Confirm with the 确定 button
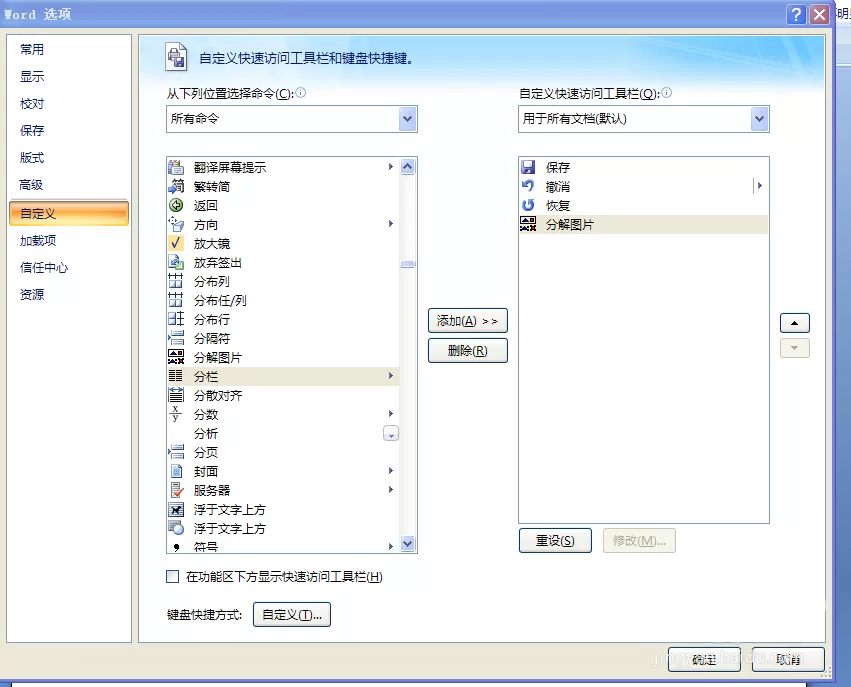The width and height of the screenshot is (851, 687). [704, 659]
